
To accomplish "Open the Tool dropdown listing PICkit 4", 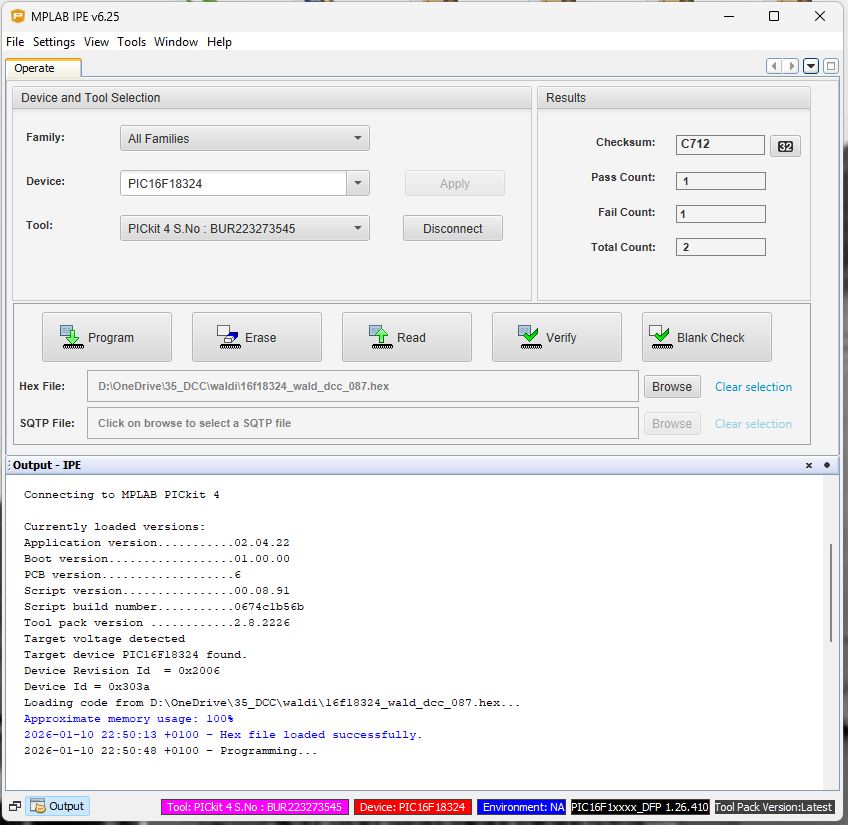I will coord(245,229).
